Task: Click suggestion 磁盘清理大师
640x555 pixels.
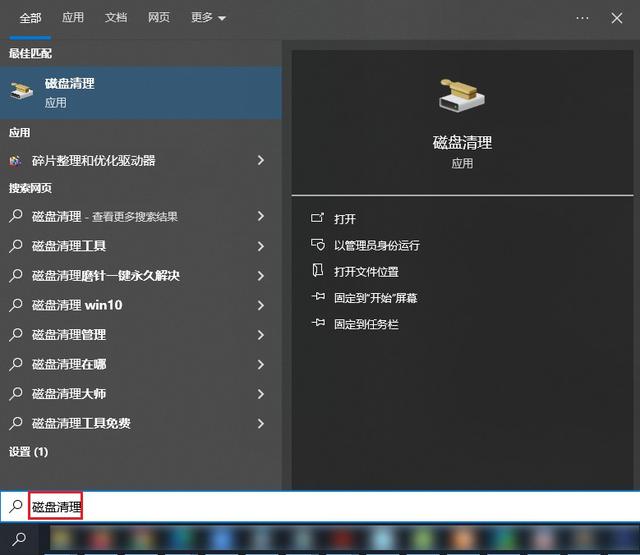Action: pyautogui.click(x=69, y=394)
